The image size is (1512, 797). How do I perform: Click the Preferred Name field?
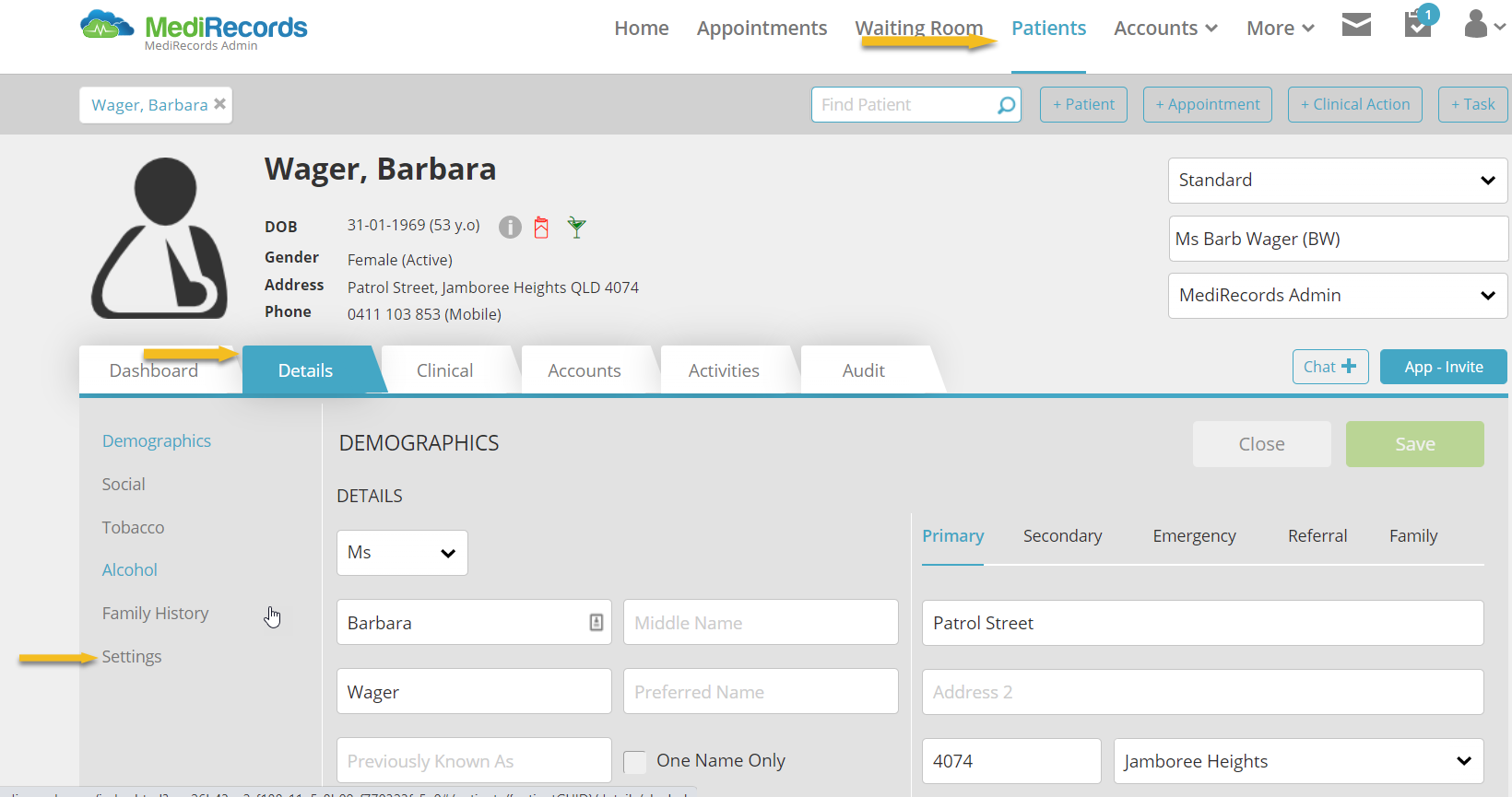tap(761, 691)
